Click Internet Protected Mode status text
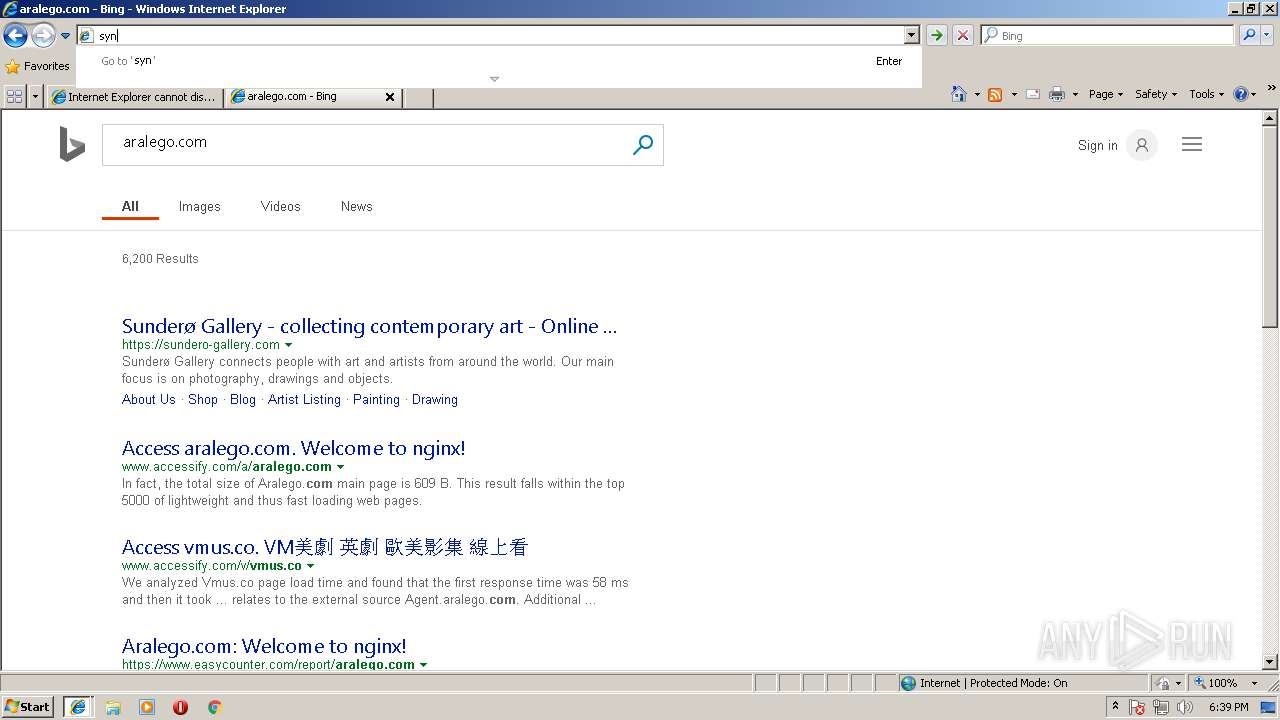The width and height of the screenshot is (1280, 720). point(992,683)
